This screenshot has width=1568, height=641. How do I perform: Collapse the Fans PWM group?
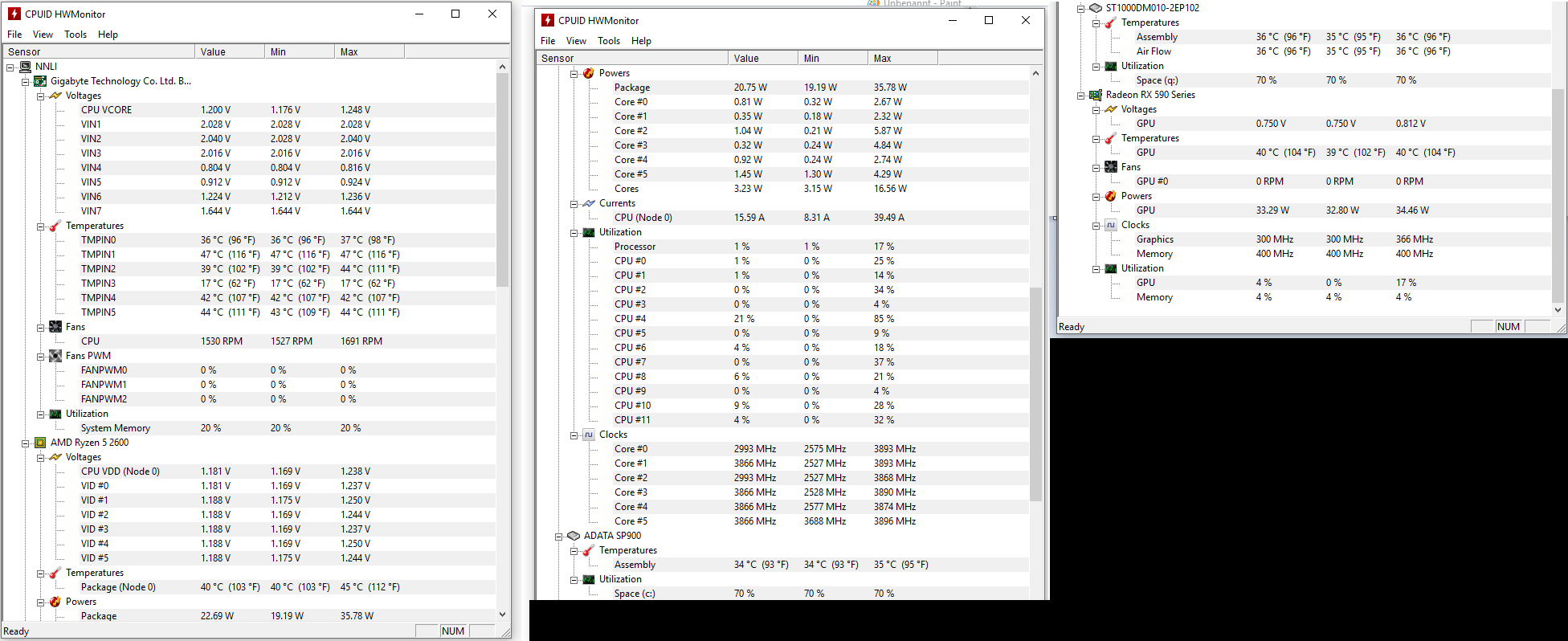point(41,357)
